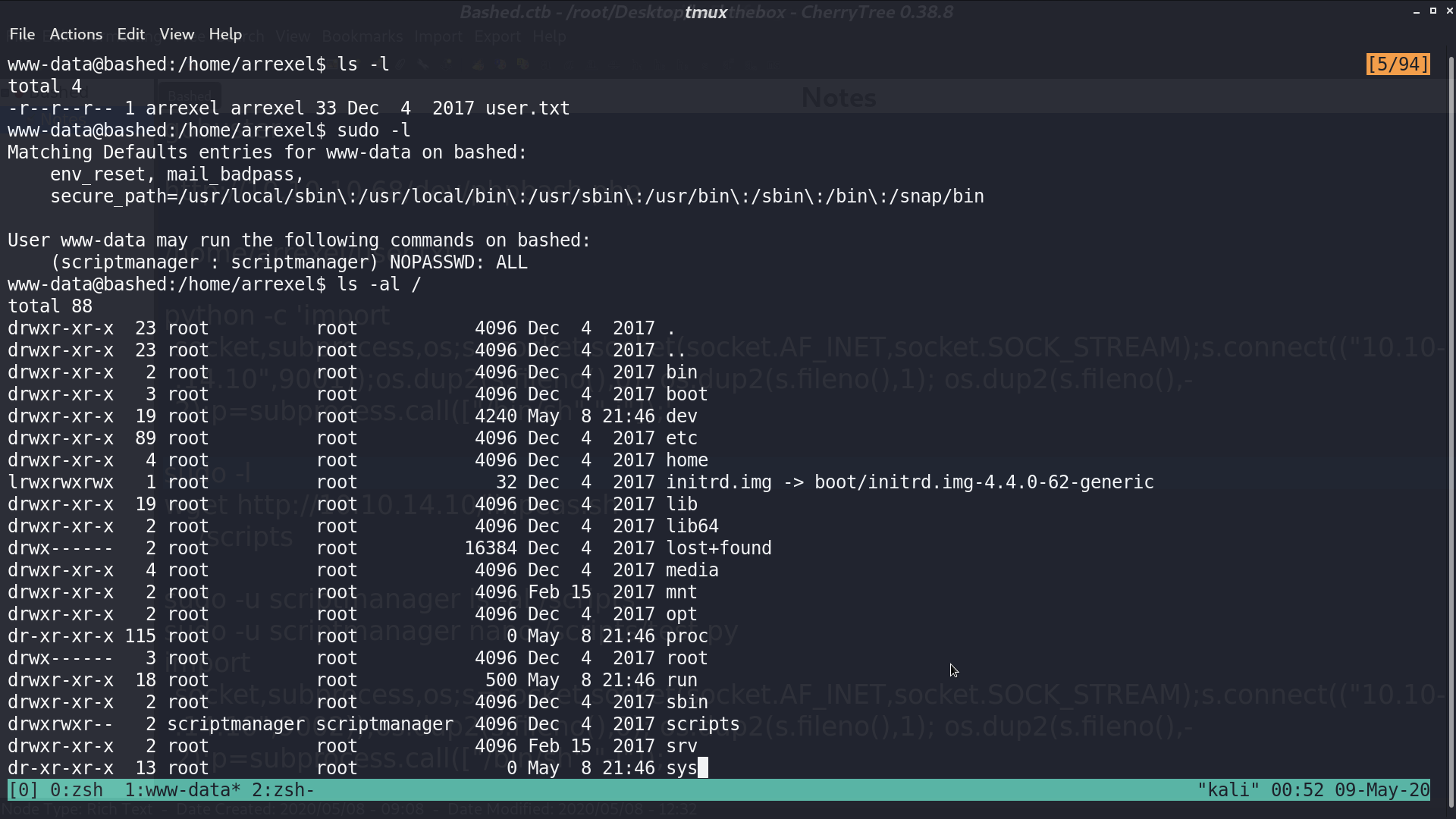
Task: Open the File menu
Action: point(22,34)
